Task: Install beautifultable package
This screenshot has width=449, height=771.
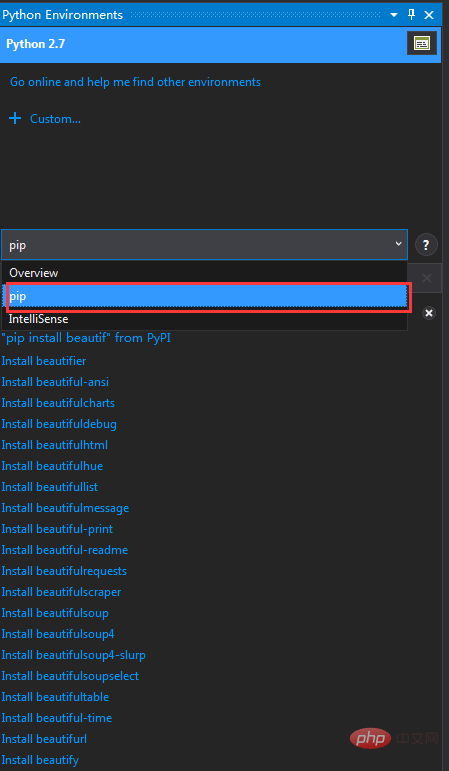Action: click(56, 697)
